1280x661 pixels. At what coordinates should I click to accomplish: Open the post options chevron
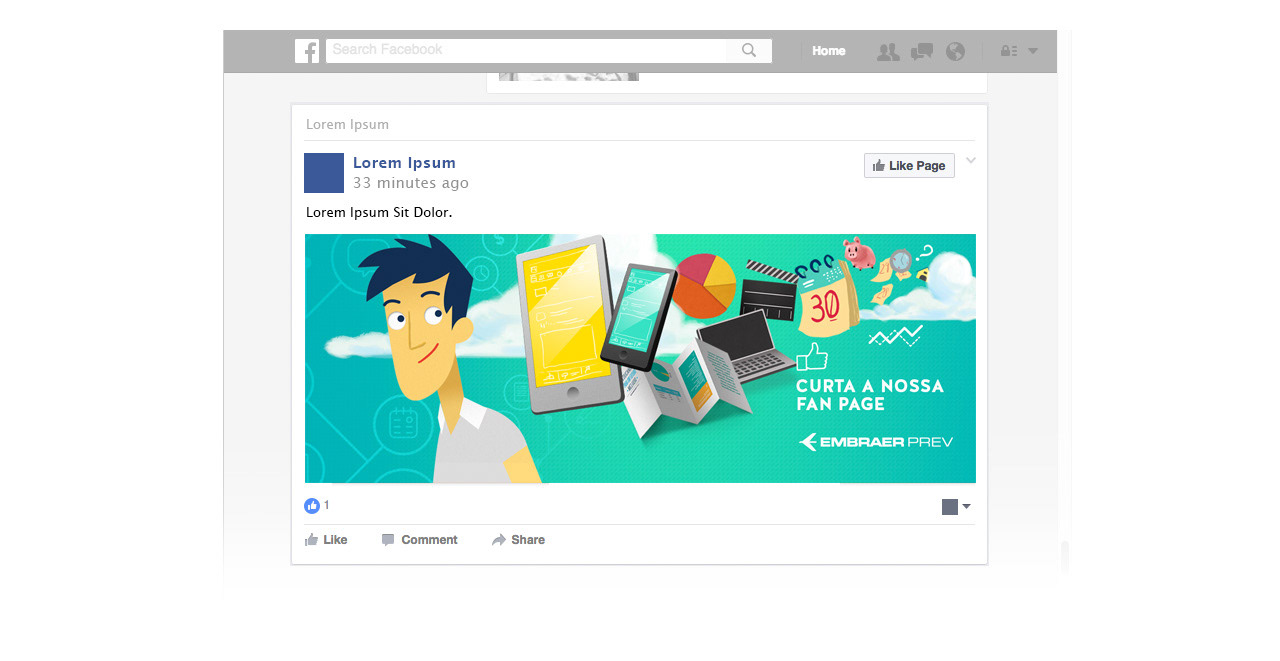coord(971,160)
